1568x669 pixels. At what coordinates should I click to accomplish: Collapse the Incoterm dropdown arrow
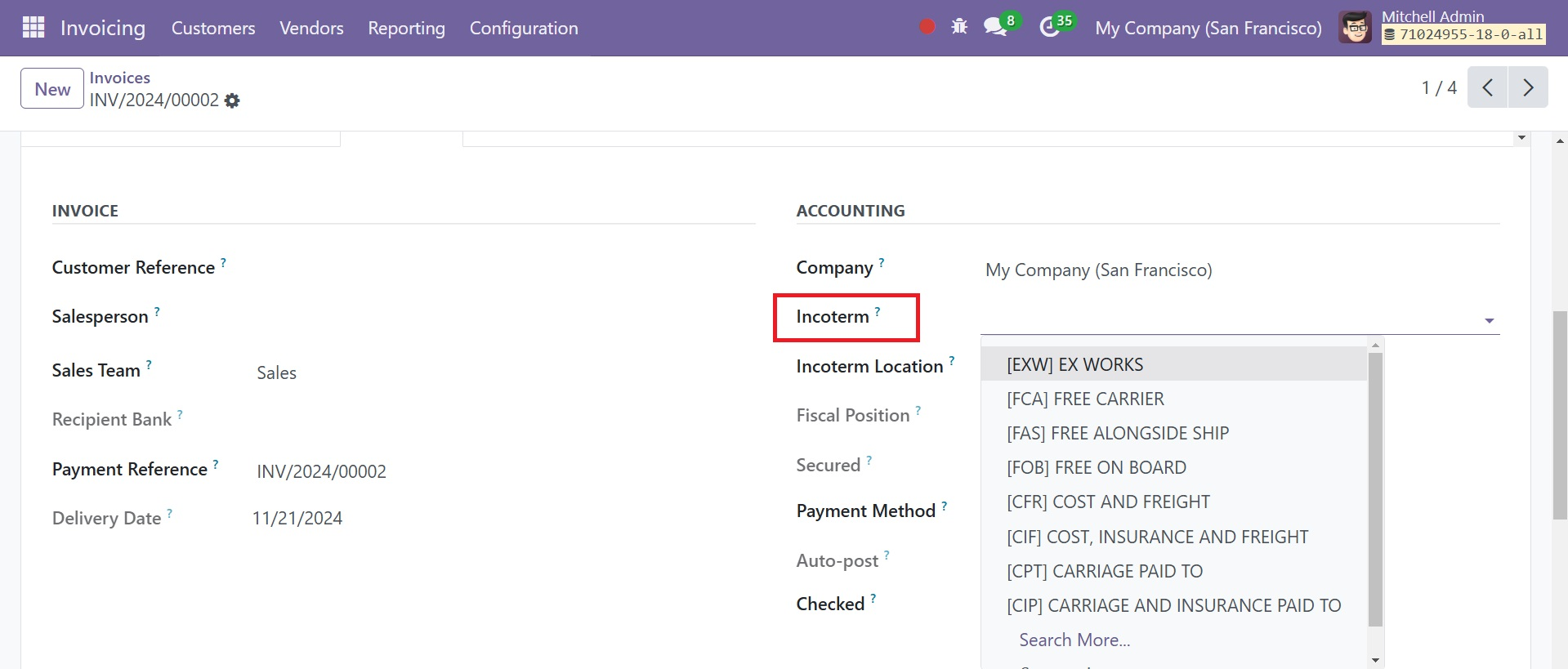click(x=1489, y=320)
